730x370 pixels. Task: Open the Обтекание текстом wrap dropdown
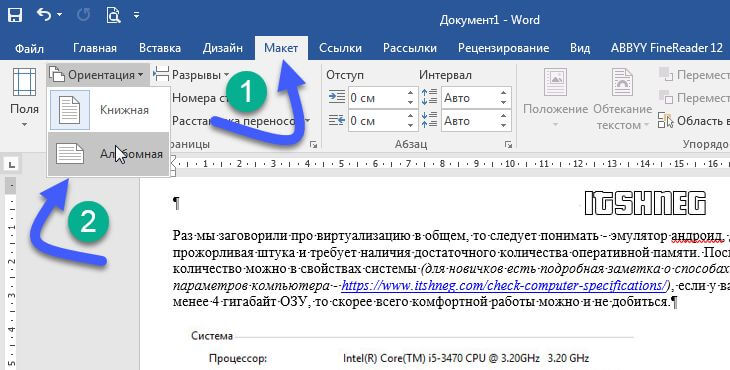(622, 98)
